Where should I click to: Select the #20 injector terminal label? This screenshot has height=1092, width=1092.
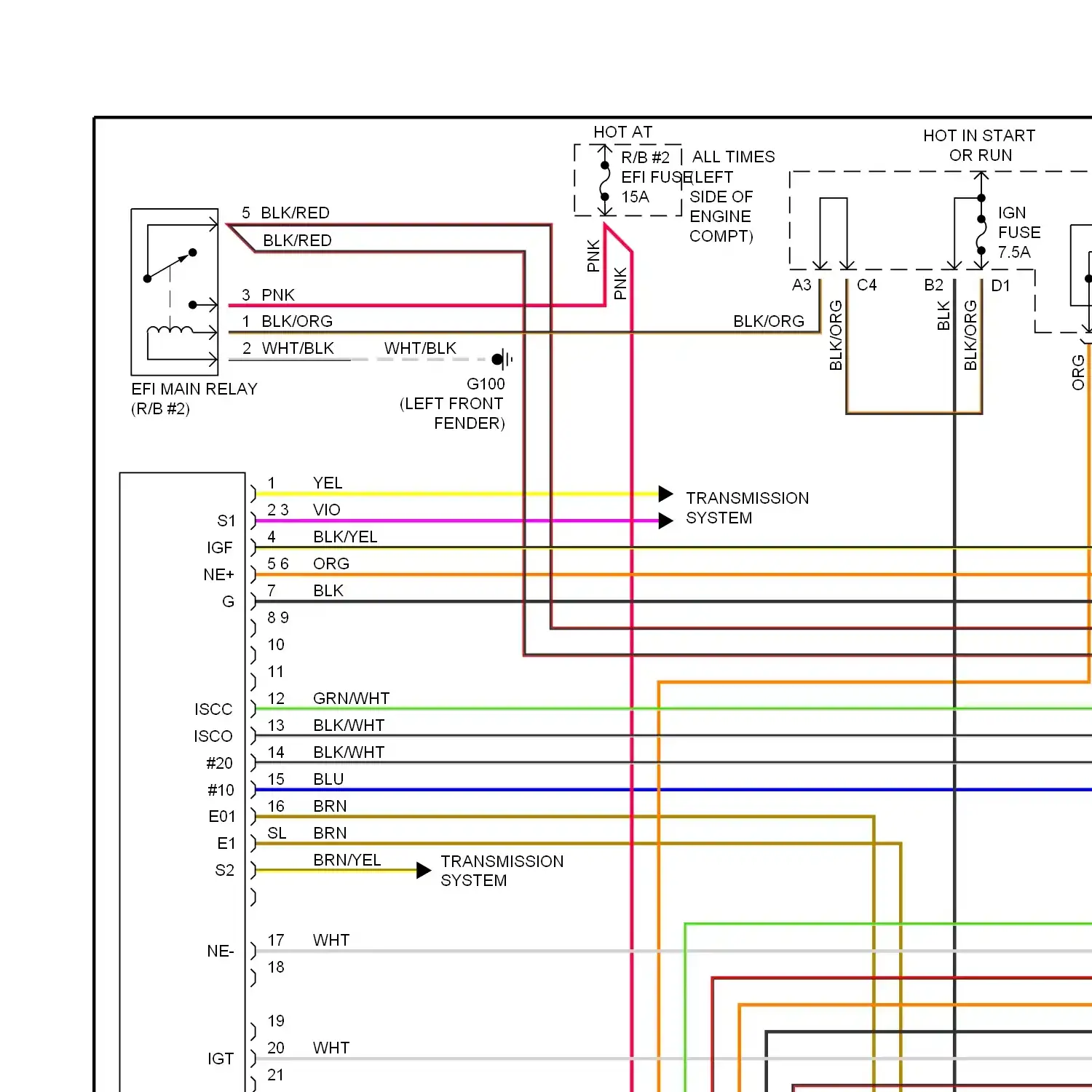[219, 763]
